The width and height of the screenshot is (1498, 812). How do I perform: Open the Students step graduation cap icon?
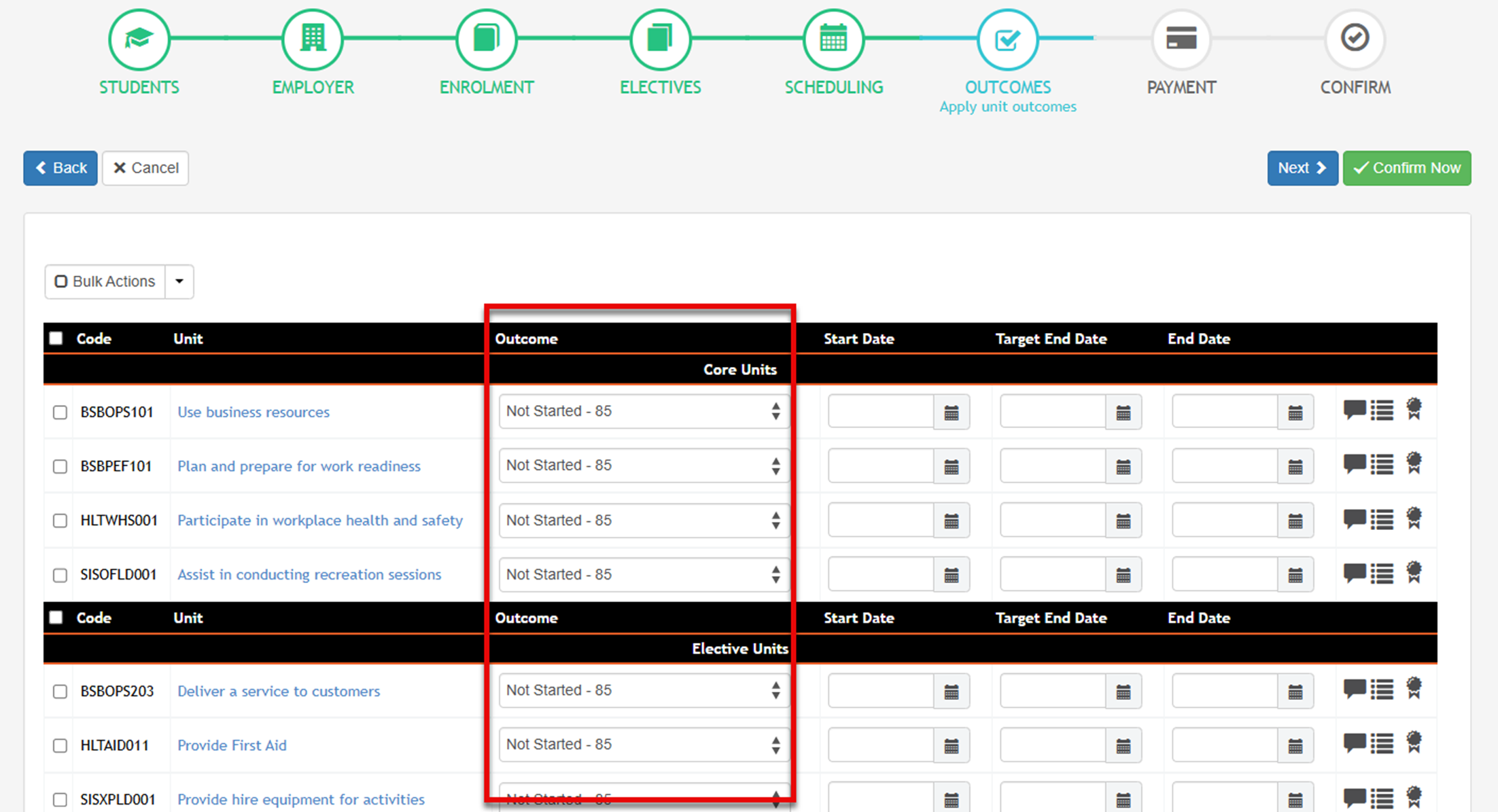coord(139,39)
